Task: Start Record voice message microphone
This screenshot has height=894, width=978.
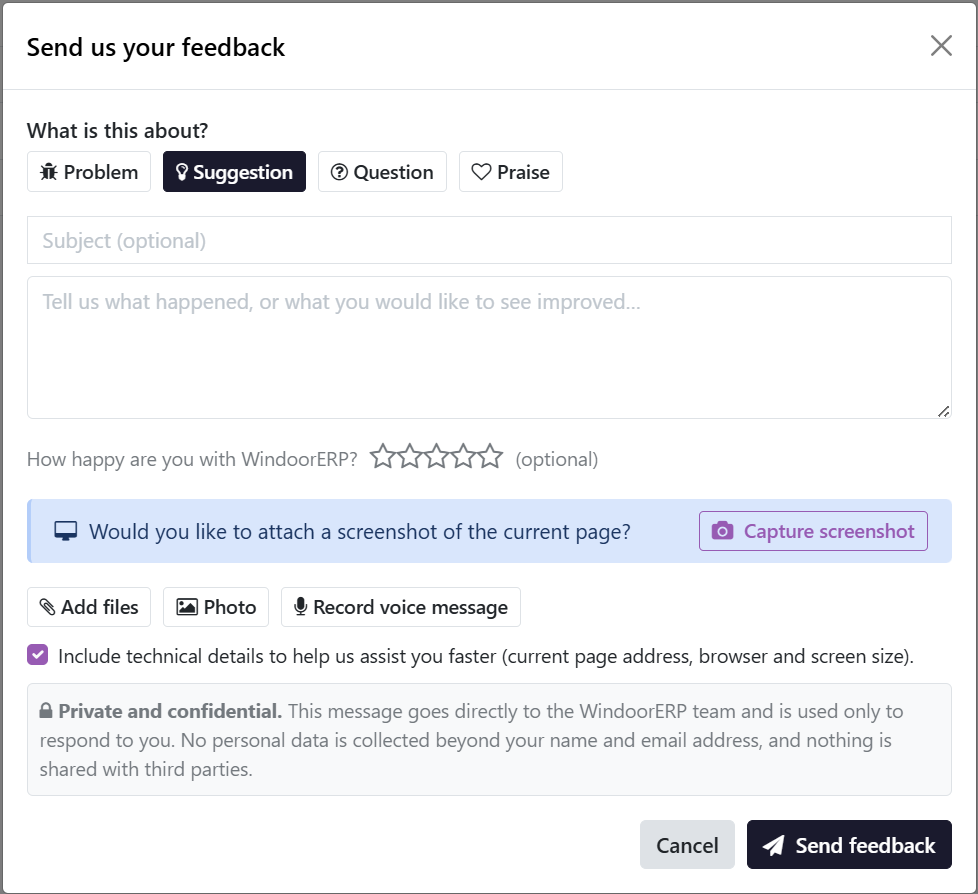Action: tap(401, 607)
